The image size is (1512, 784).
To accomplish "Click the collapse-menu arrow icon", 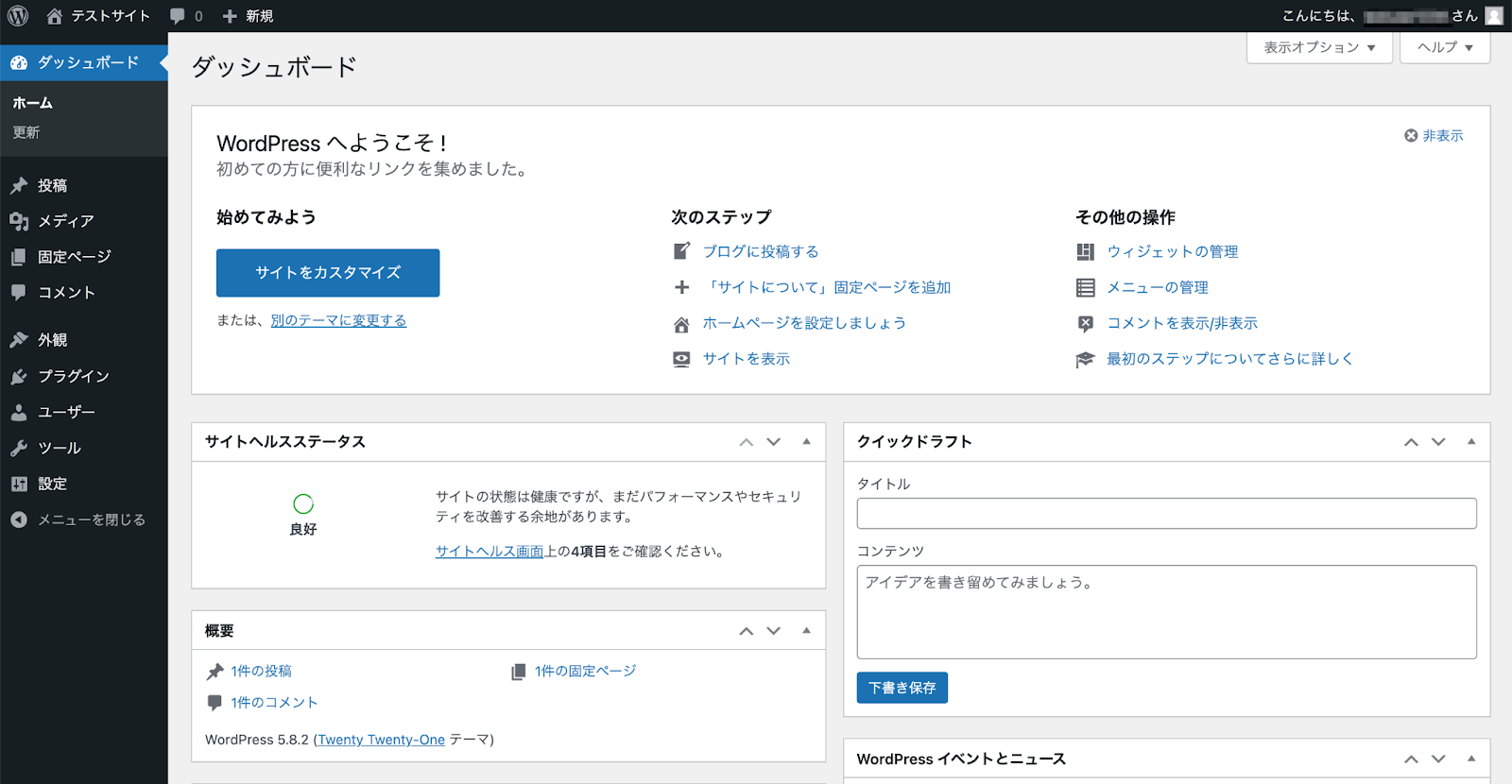I will click(x=19, y=520).
